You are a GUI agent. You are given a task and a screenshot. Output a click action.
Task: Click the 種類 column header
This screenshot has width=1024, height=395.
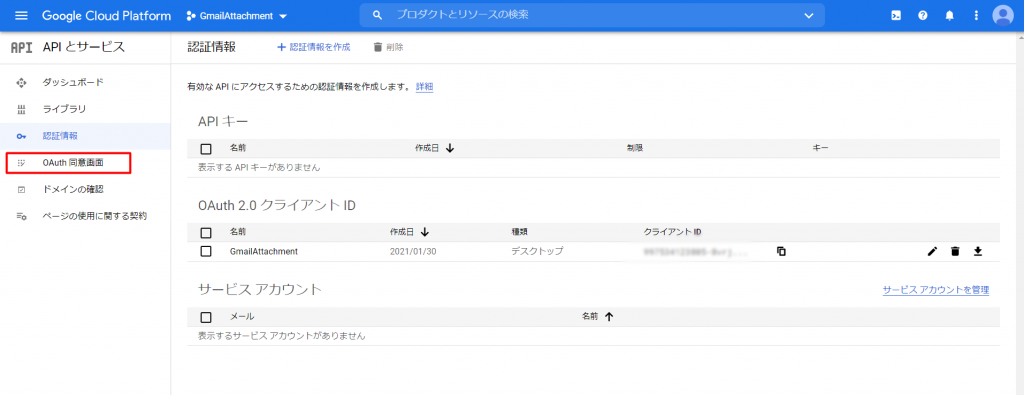(519, 232)
